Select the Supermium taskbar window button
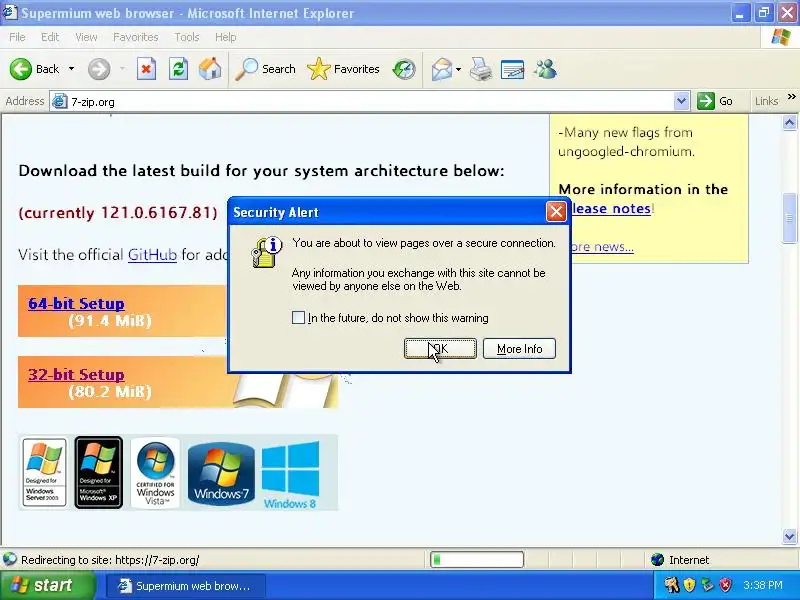This screenshot has height=600, width=800. [x=186, y=586]
